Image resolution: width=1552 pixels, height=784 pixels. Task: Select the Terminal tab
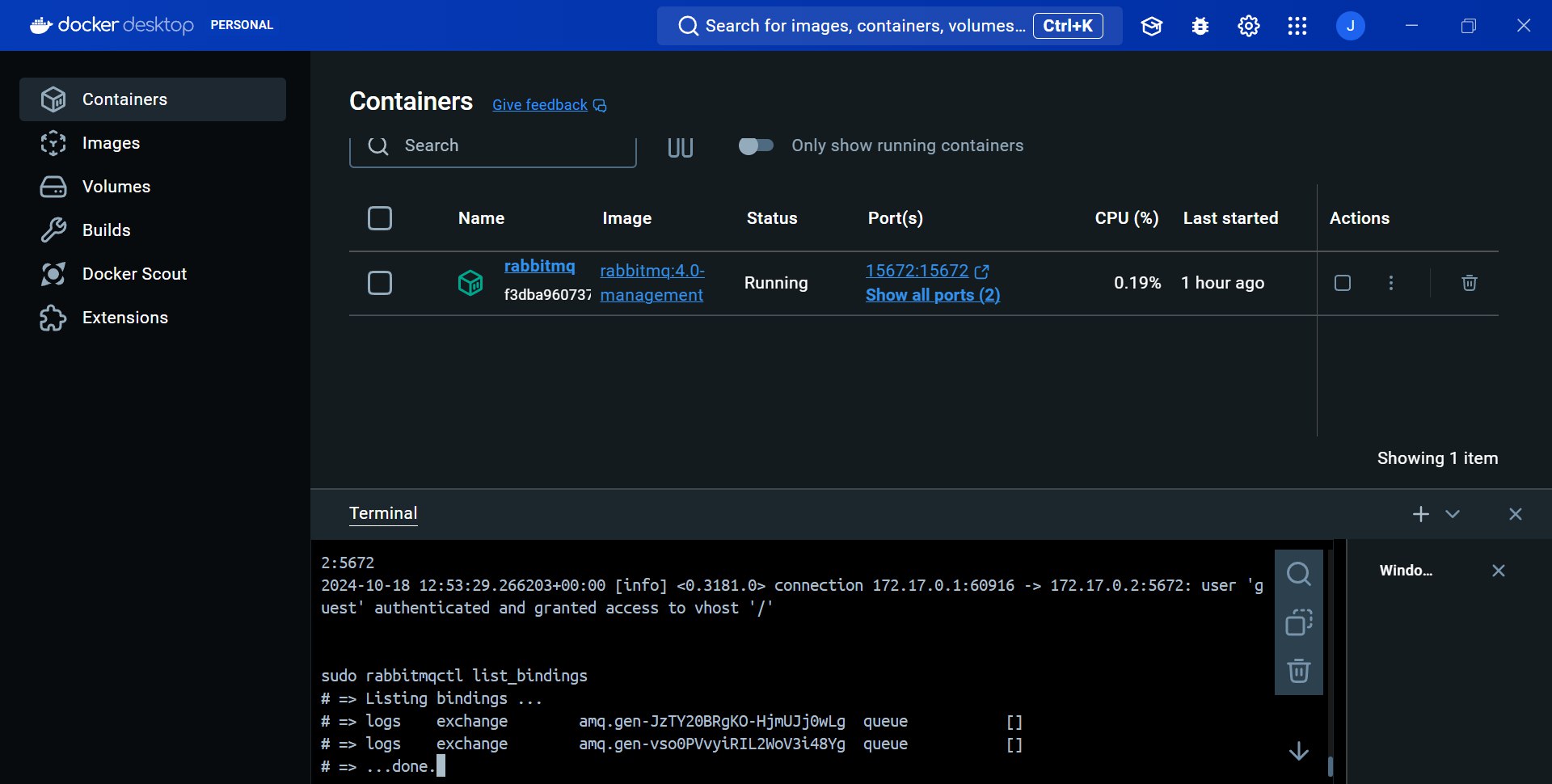coord(383,513)
